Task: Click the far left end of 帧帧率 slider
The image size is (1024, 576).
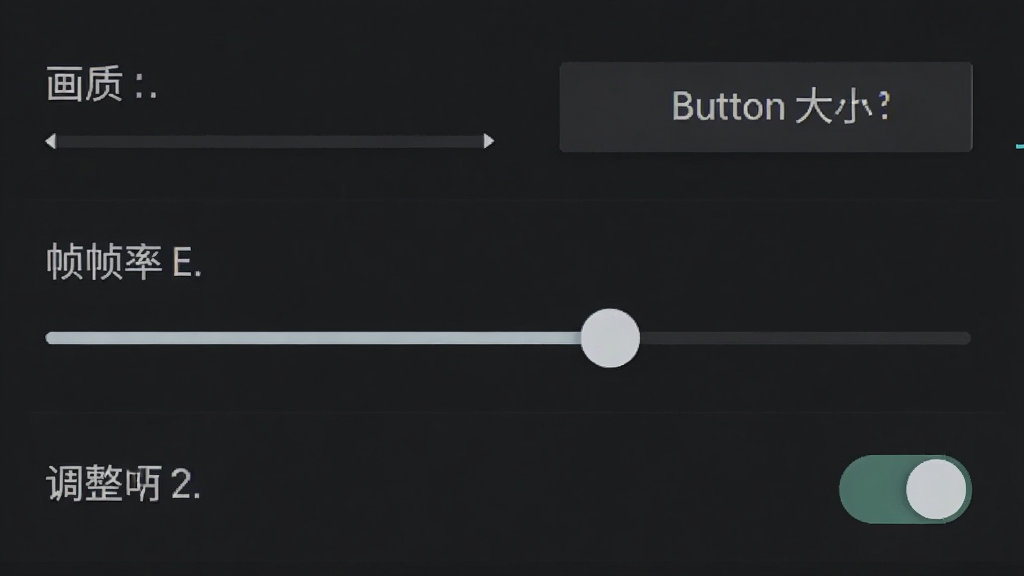Action: (x=49, y=338)
